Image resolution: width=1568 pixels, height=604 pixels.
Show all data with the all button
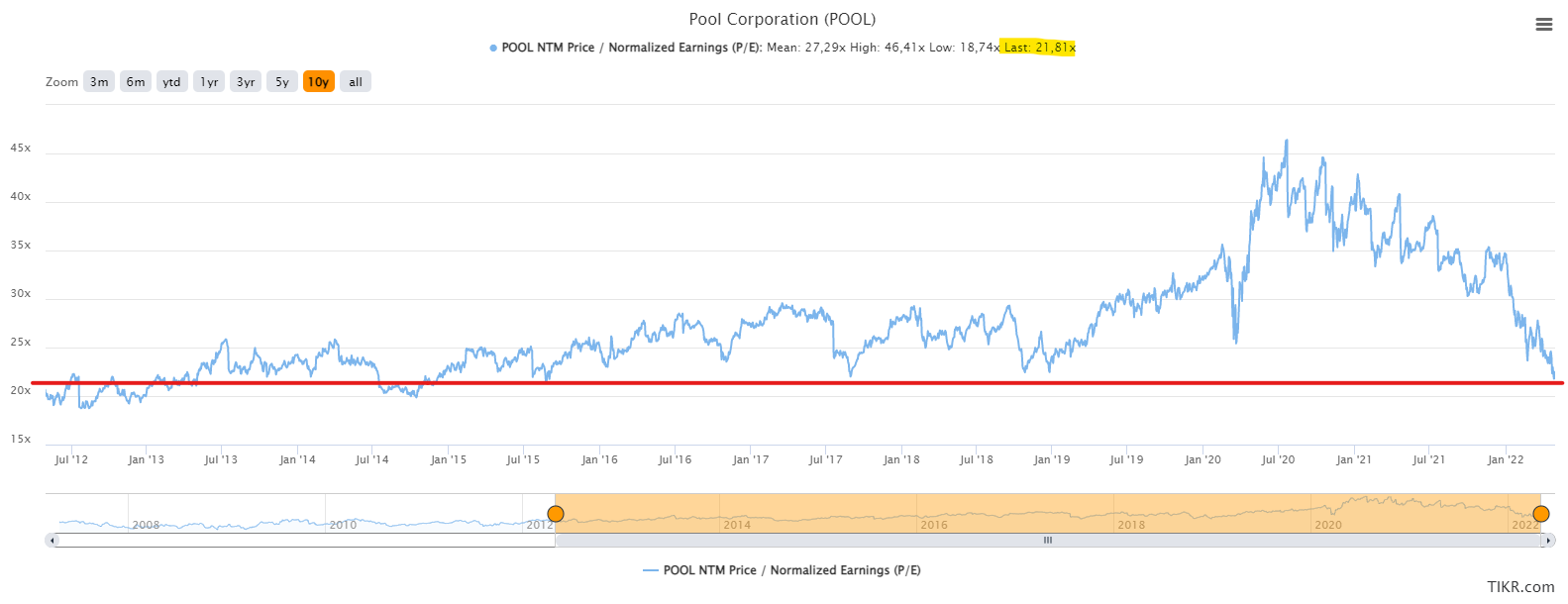click(356, 82)
